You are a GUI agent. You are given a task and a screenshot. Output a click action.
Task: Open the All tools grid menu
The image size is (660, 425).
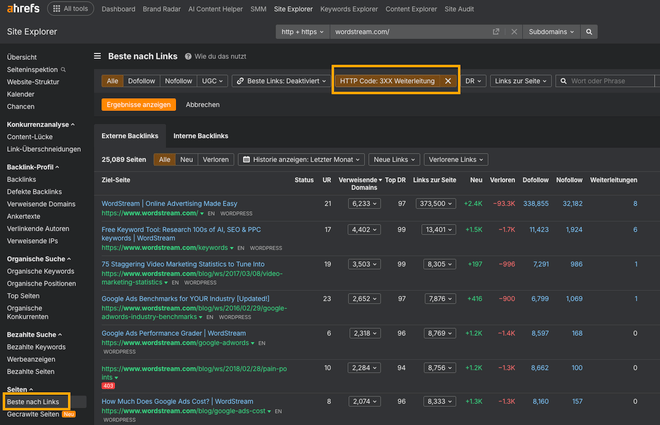(x=70, y=8)
